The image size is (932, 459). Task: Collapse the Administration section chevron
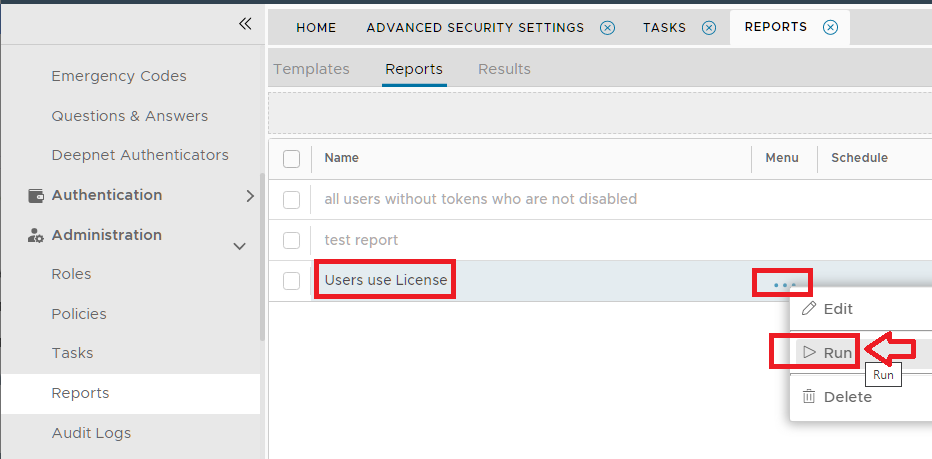[240, 246]
